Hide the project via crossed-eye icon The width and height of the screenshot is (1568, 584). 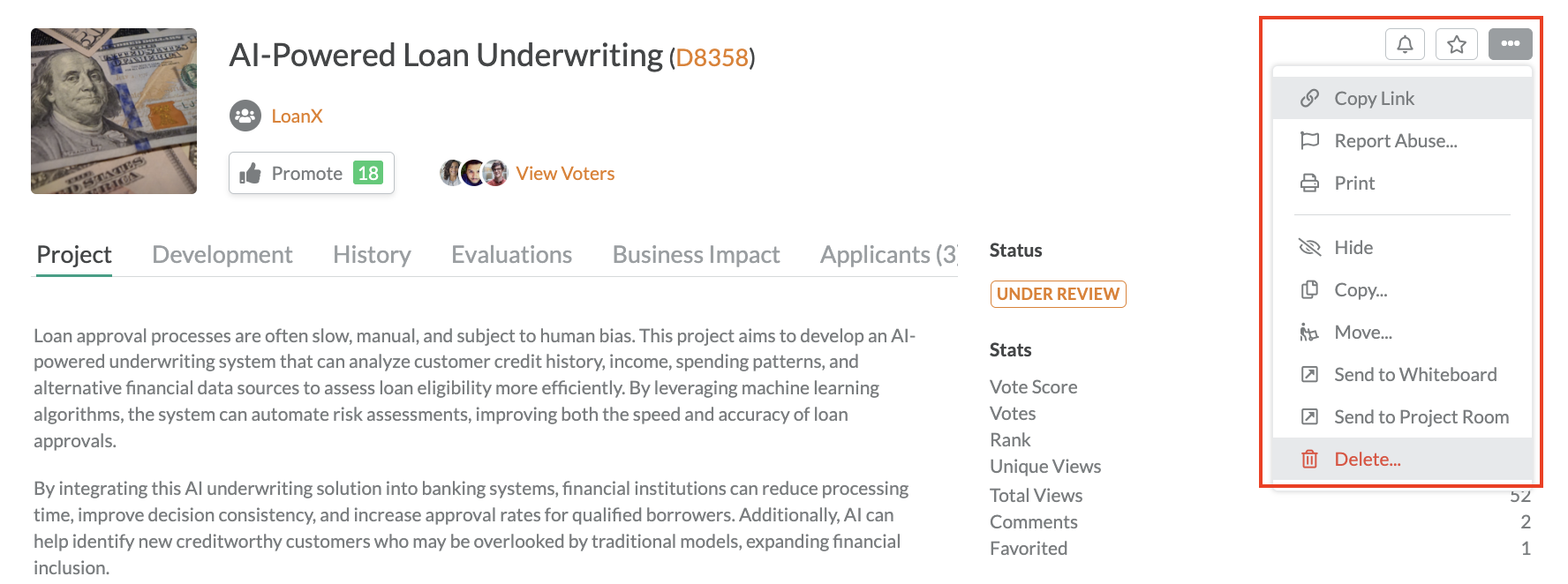[x=1309, y=248]
